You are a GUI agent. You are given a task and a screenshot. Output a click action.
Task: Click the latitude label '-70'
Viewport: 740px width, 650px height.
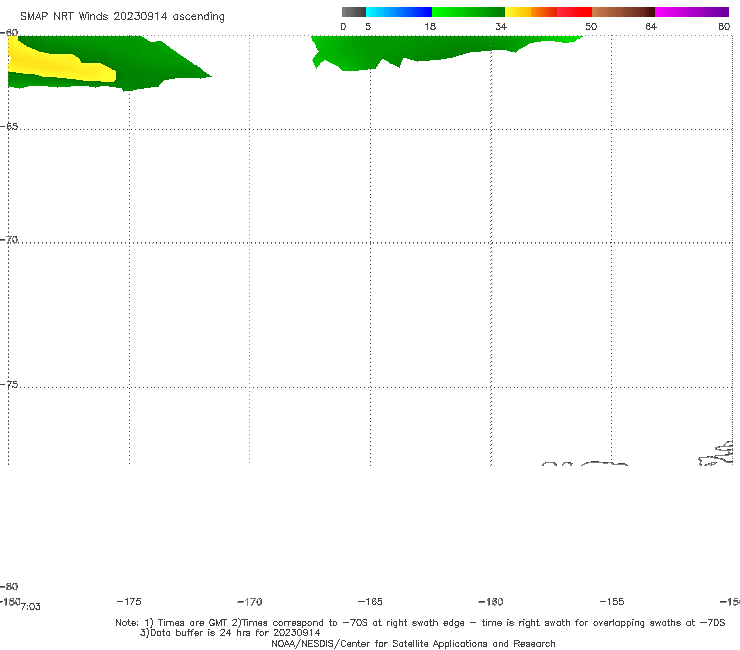9,240
